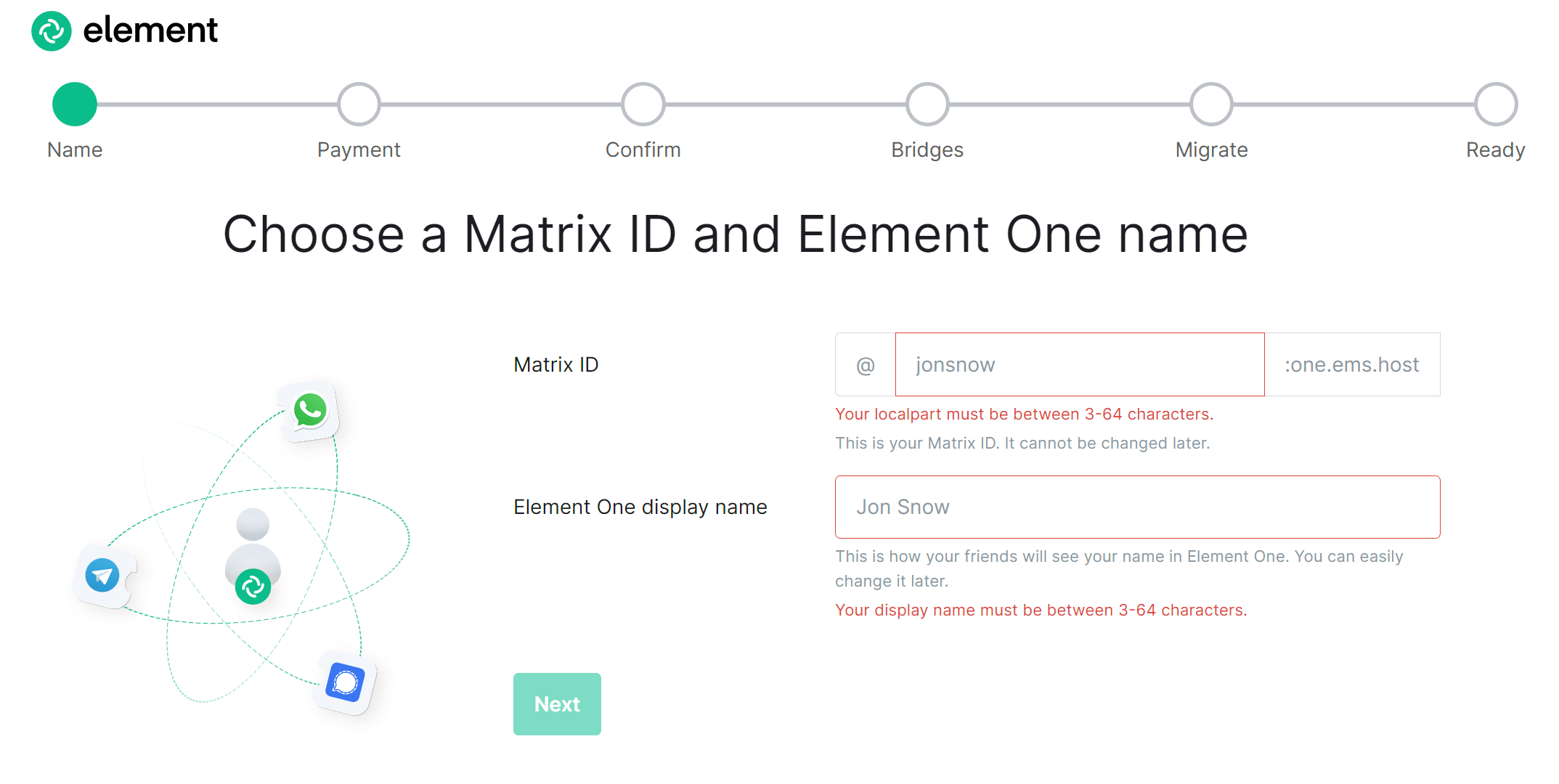This screenshot has width=1559, height=784.
Task: Click the Confirm step label
Action: [x=643, y=150]
